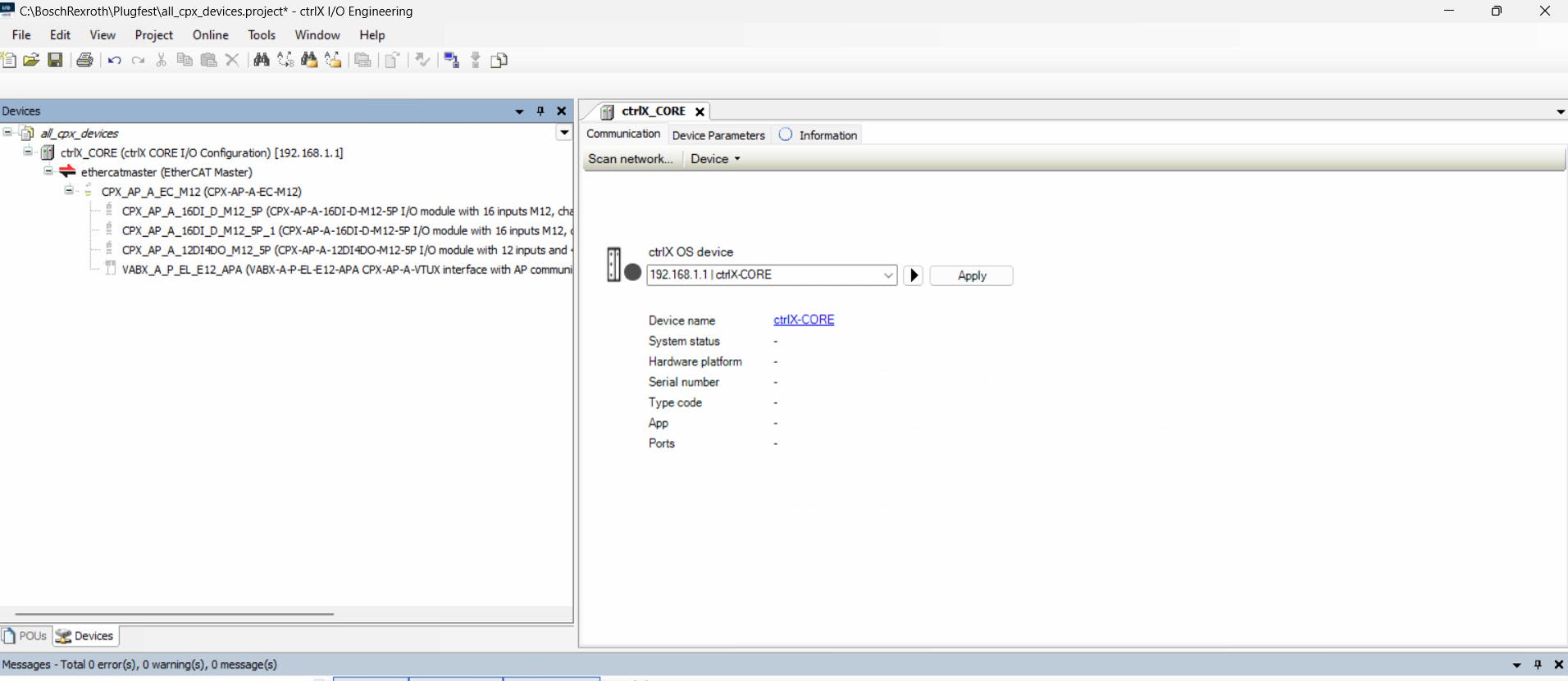Open Devices panel options dropdown arrow
Image resolution: width=1568 pixels, height=681 pixels.
(x=519, y=111)
